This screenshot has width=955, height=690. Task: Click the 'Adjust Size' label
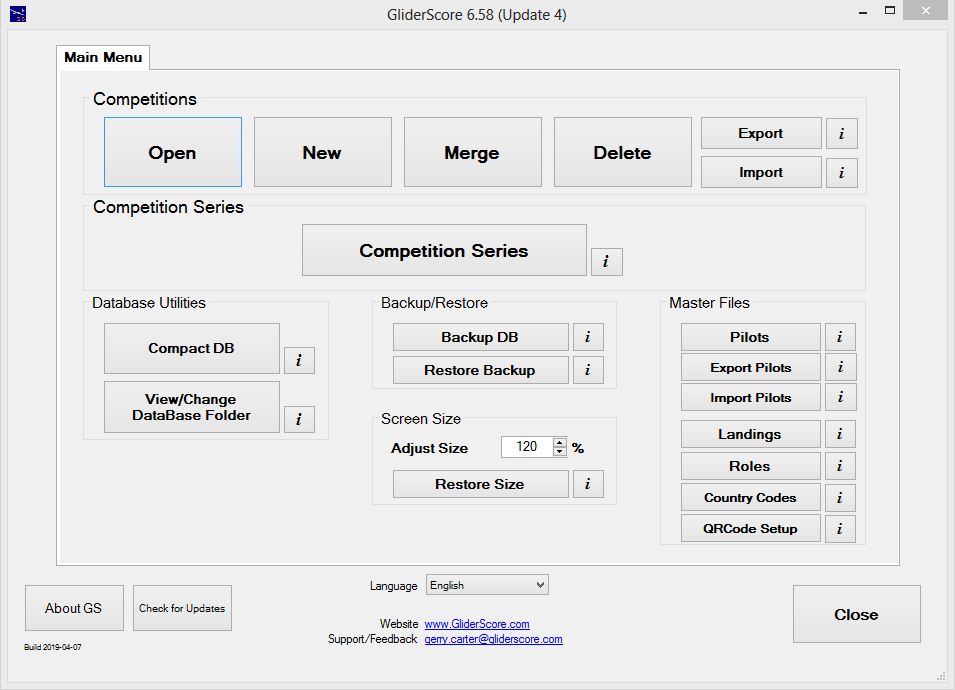tap(429, 448)
